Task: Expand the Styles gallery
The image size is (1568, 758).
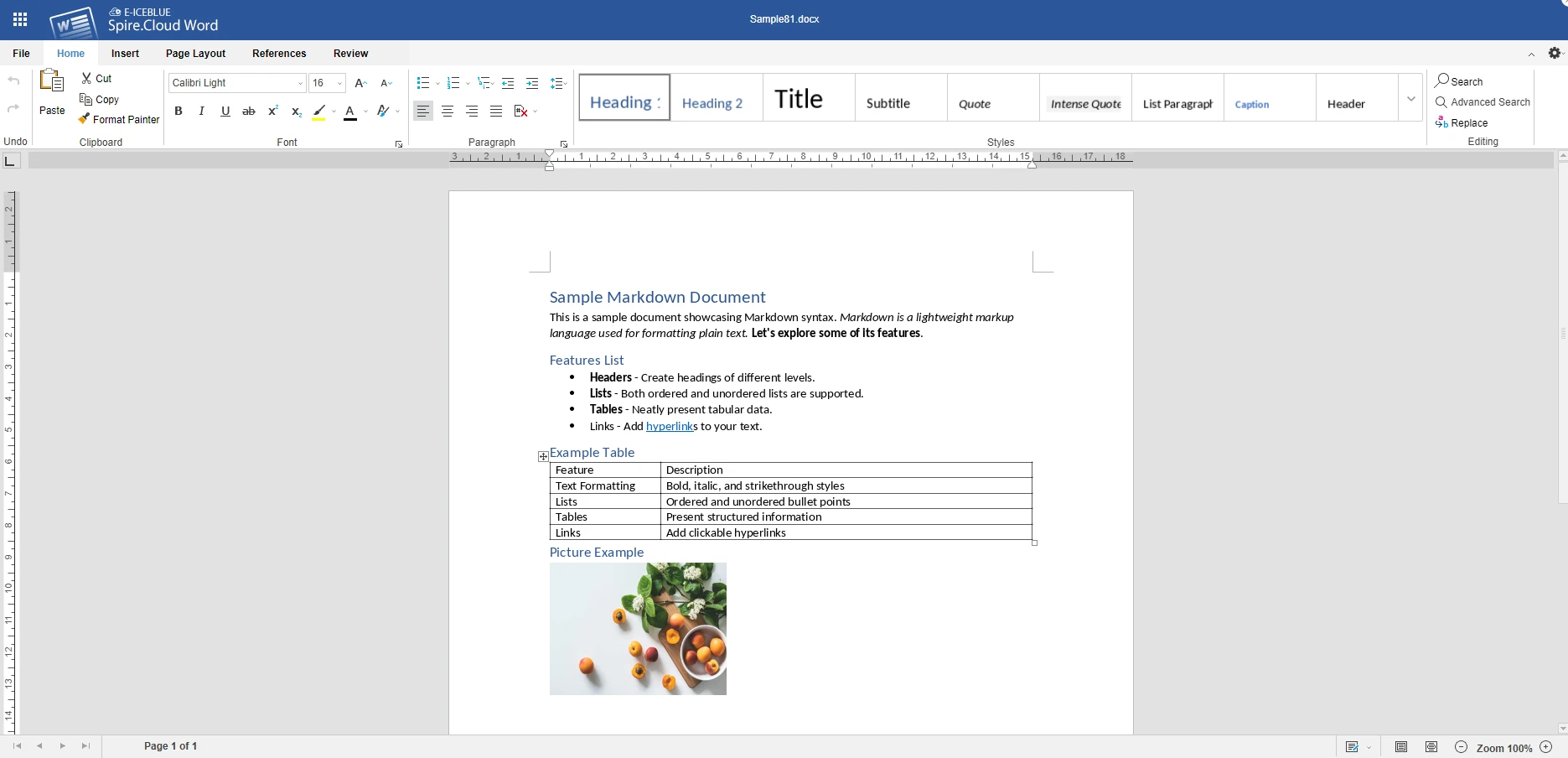Action: (x=1411, y=98)
